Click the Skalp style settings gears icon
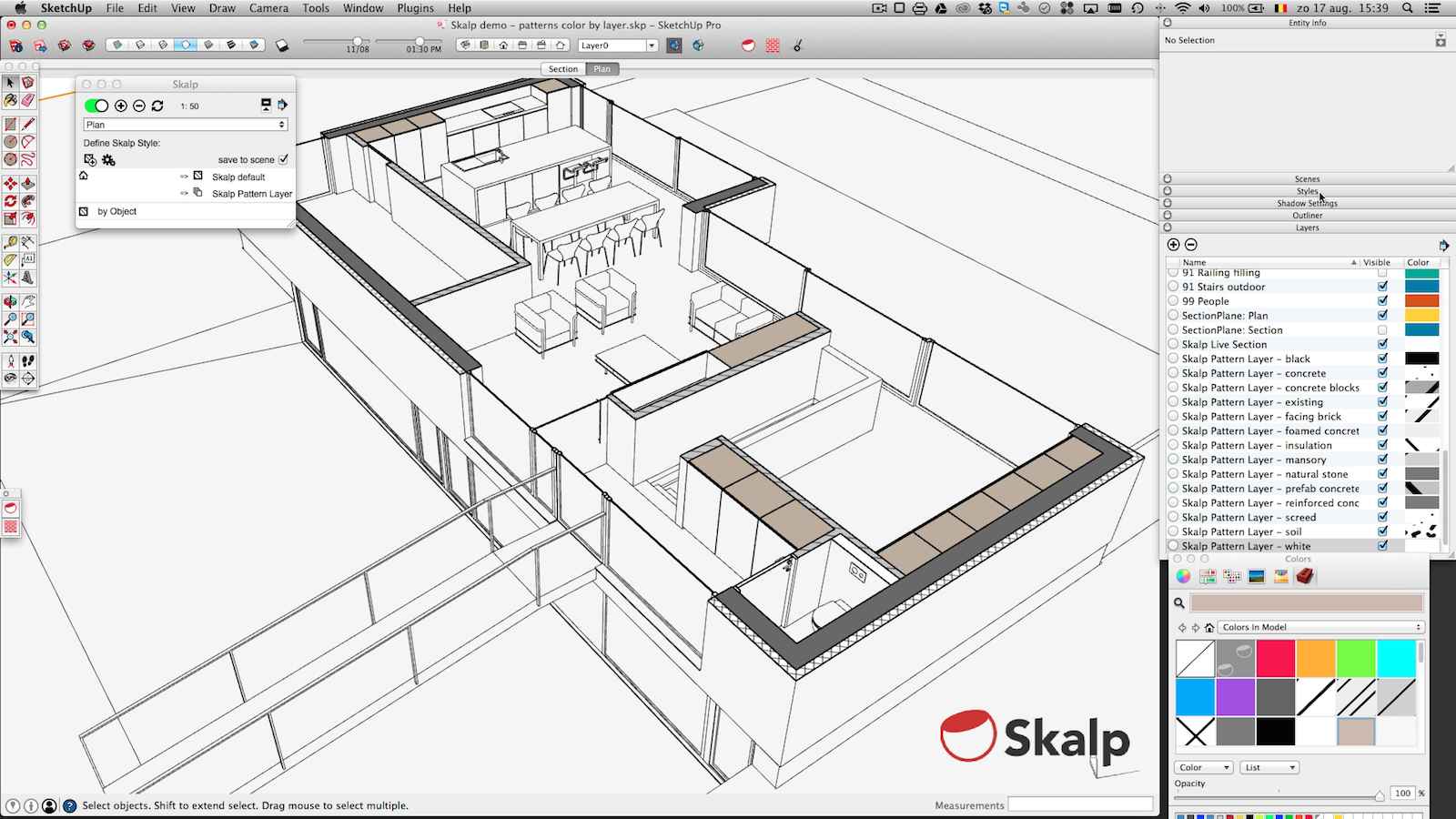 tap(109, 160)
